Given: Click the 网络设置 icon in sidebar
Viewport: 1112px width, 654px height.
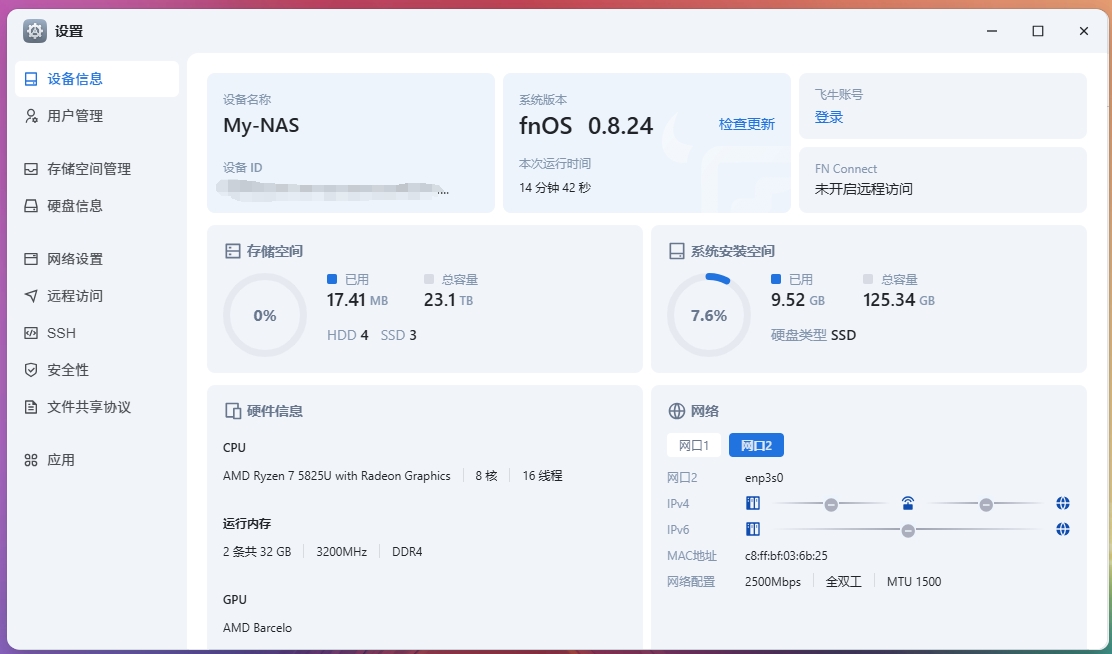Looking at the screenshot, I should coord(31,260).
